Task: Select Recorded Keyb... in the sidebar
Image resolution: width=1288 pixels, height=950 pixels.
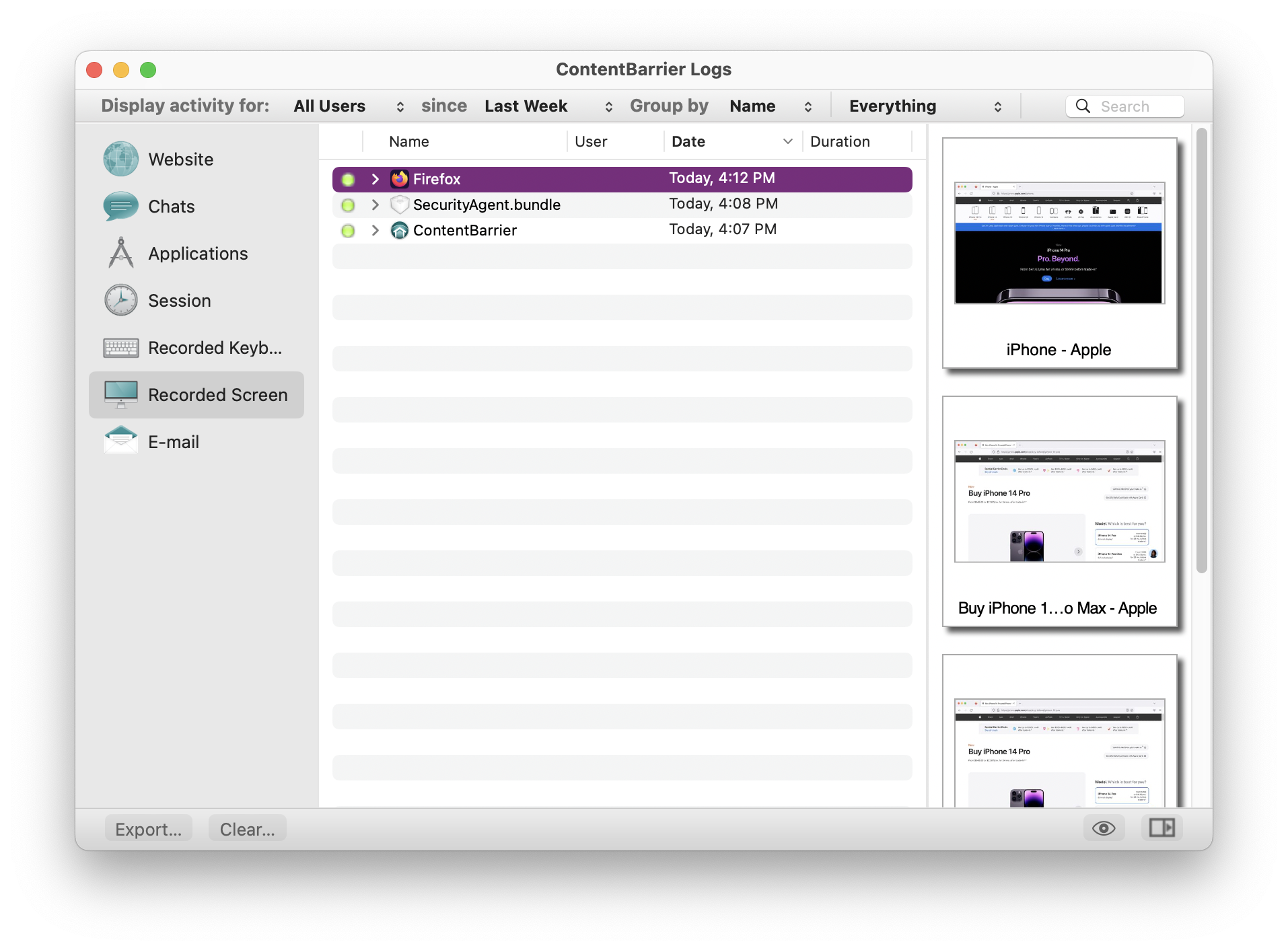Action: (196, 348)
